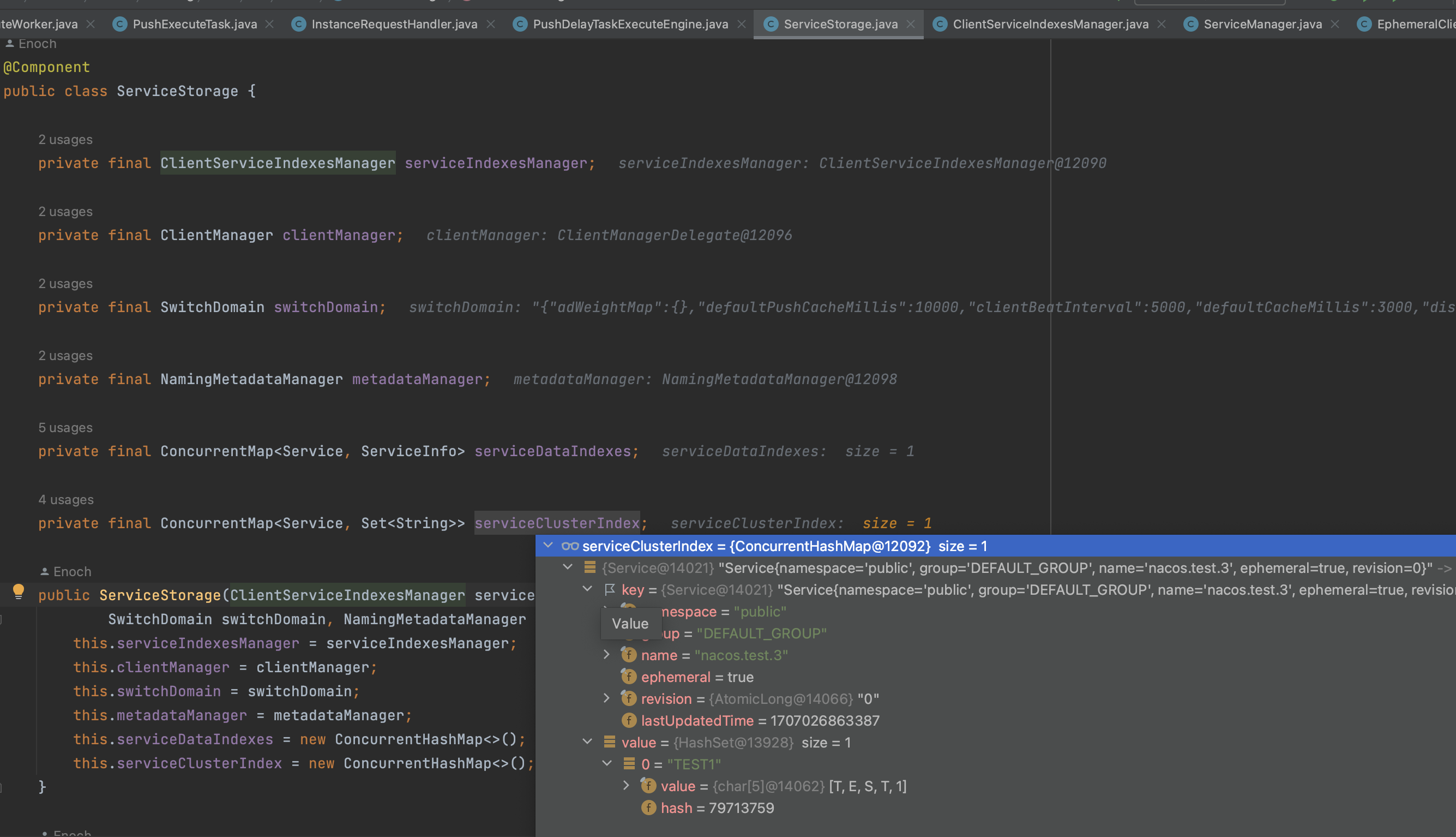
Task: Click the "4 usages" hint above serviceClusterIndex
Action: [x=66, y=500]
